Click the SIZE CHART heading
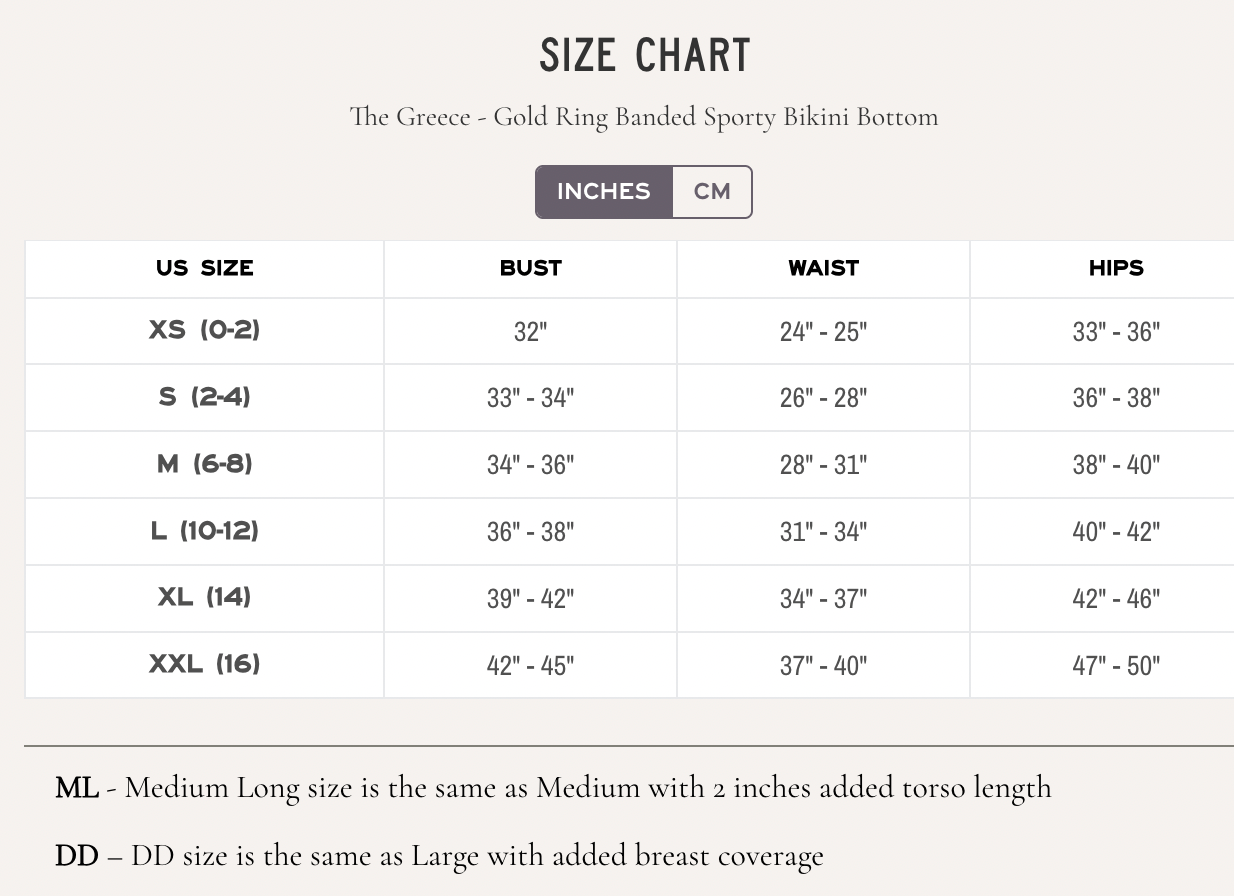This screenshot has width=1234, height=896. 645,56
